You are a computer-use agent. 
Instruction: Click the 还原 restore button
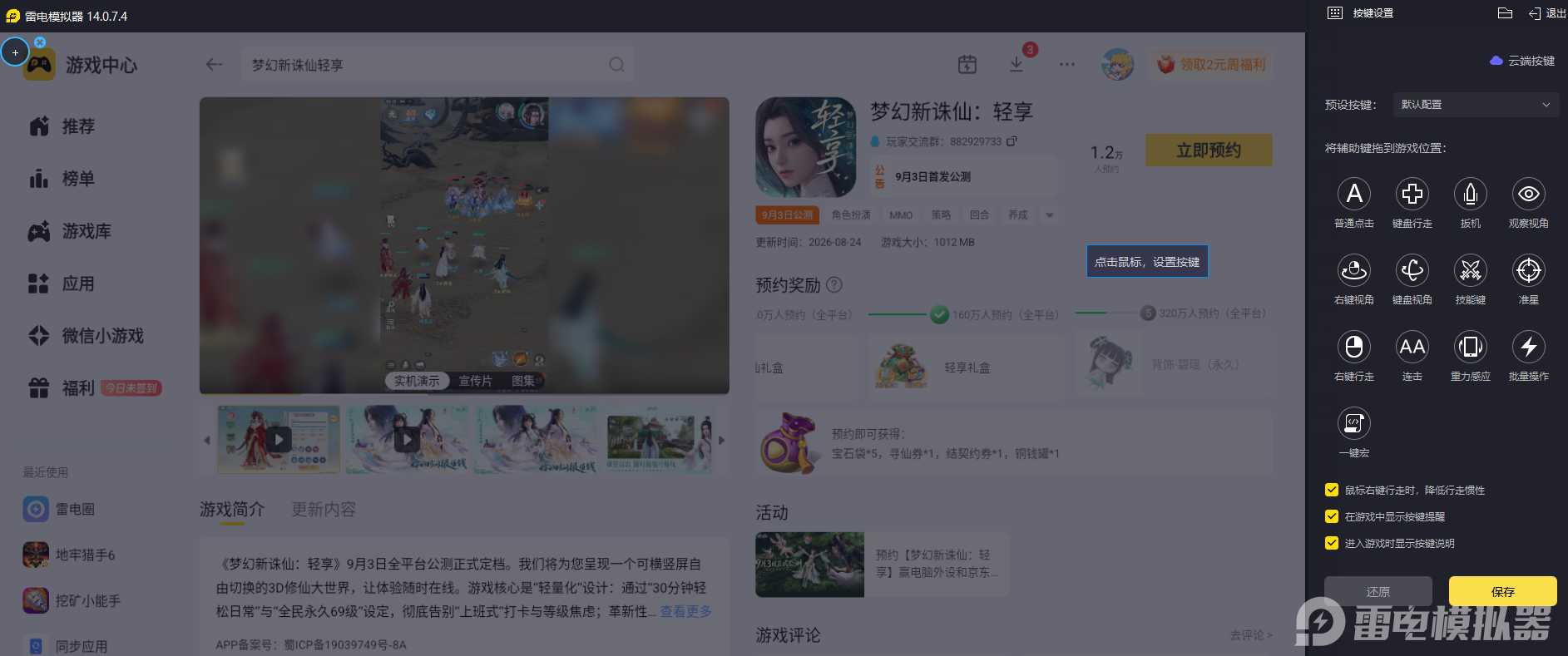1378,591
